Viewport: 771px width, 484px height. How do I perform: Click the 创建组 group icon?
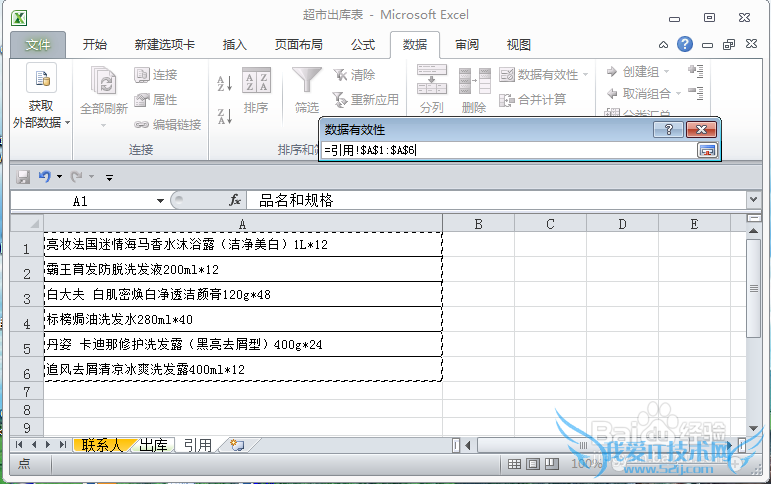point(612,72)
